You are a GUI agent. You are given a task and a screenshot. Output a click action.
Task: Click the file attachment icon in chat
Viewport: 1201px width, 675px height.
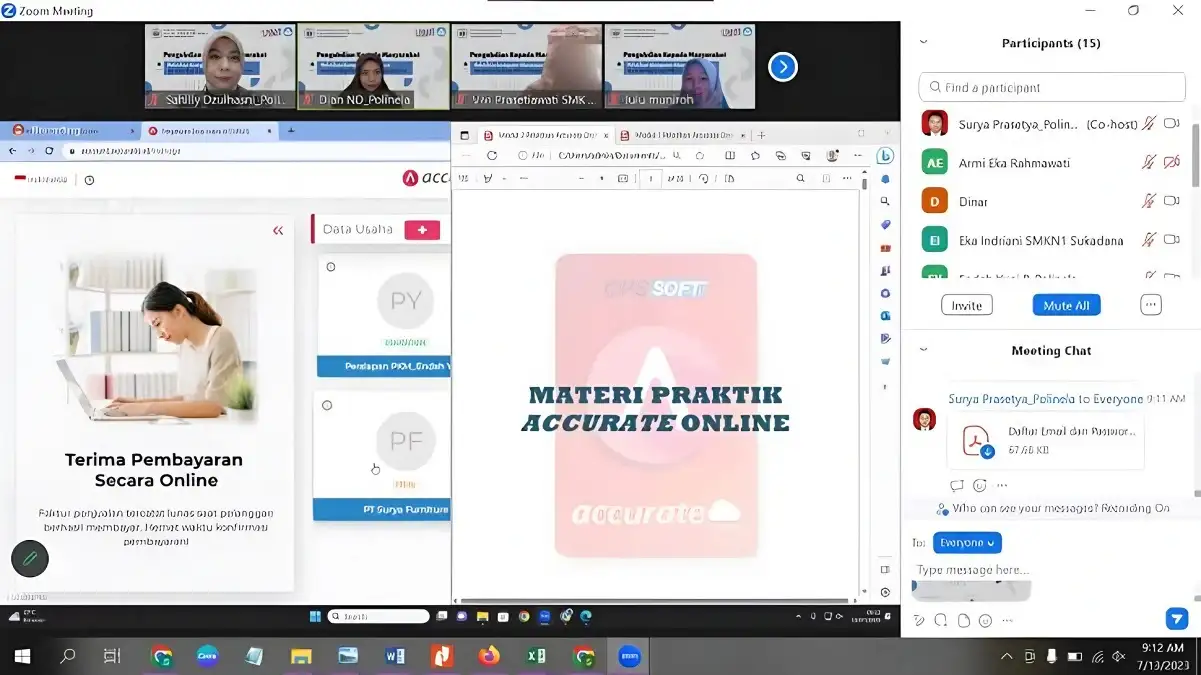pyautogui.click(x=963, y=620)
